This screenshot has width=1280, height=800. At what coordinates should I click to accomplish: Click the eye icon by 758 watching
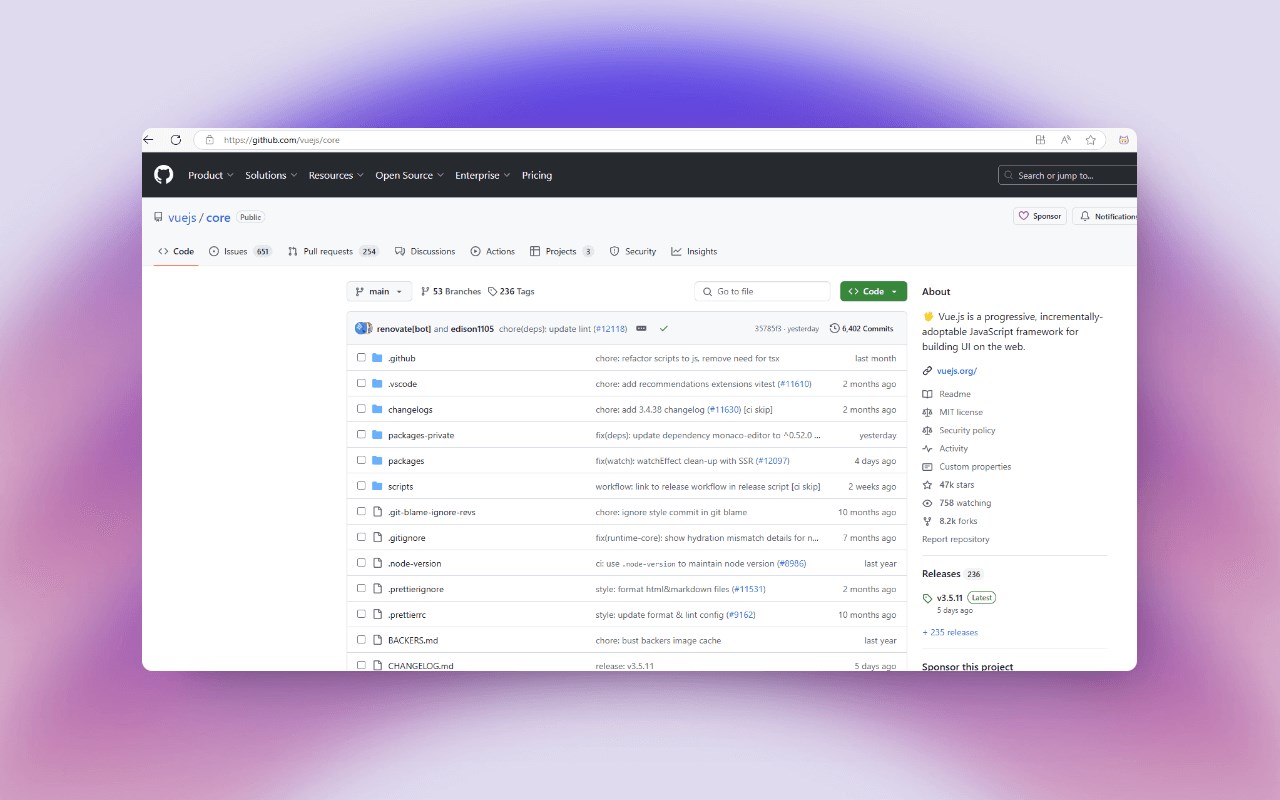click(x=927, y=503)
